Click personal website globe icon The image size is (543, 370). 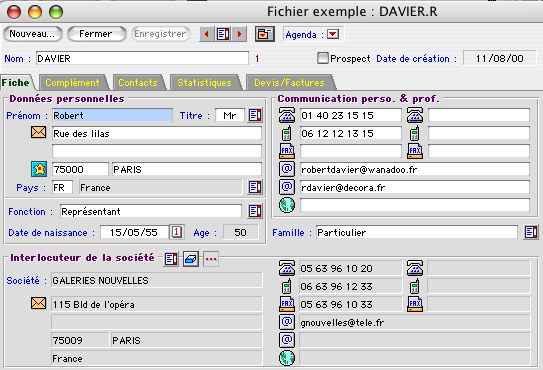[x=287, y=205]
